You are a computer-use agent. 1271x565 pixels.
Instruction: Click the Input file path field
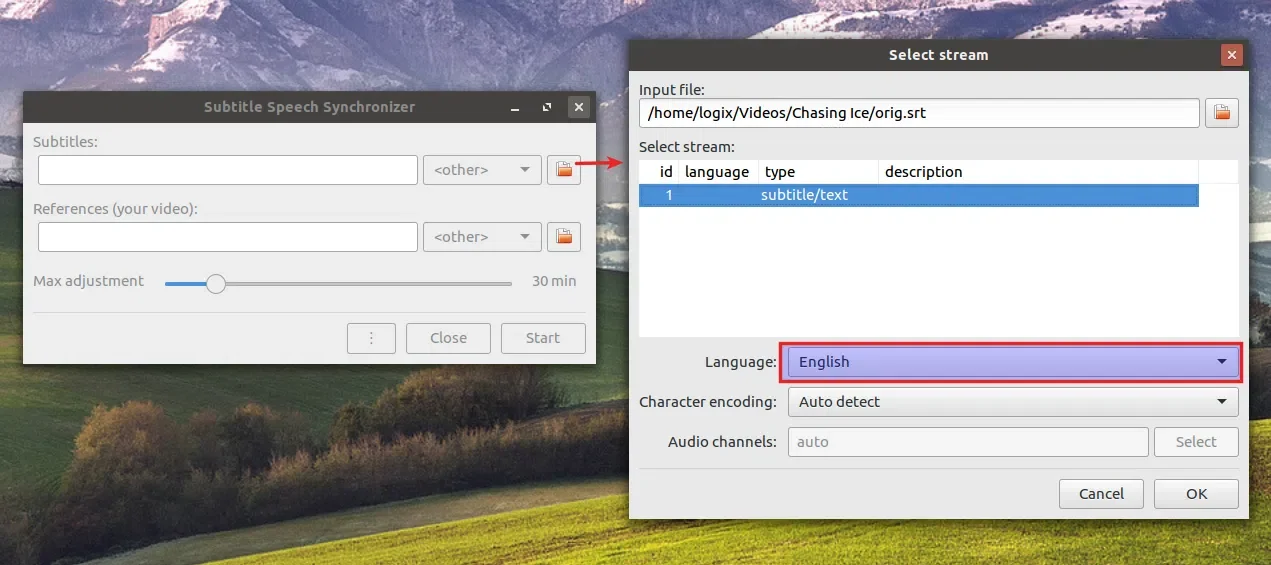click(919, 113)
